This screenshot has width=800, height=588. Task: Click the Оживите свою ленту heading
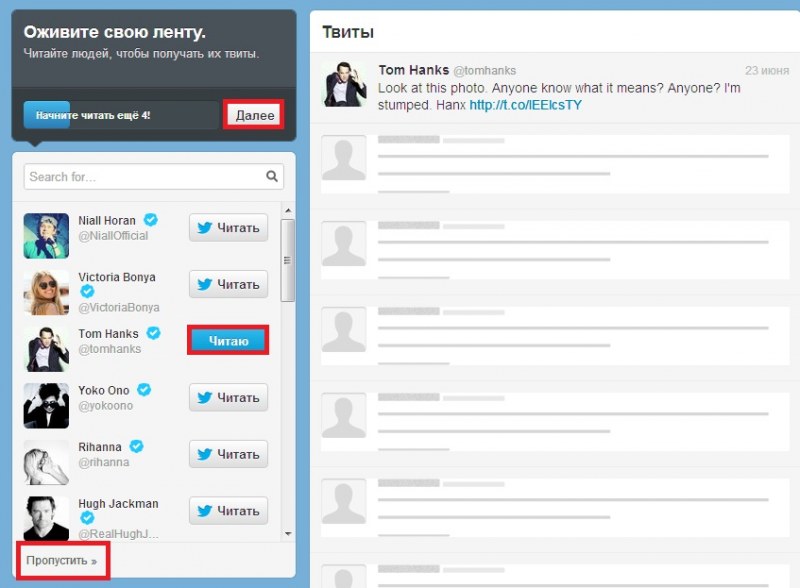pyautogui.click(x=115, y=32)
